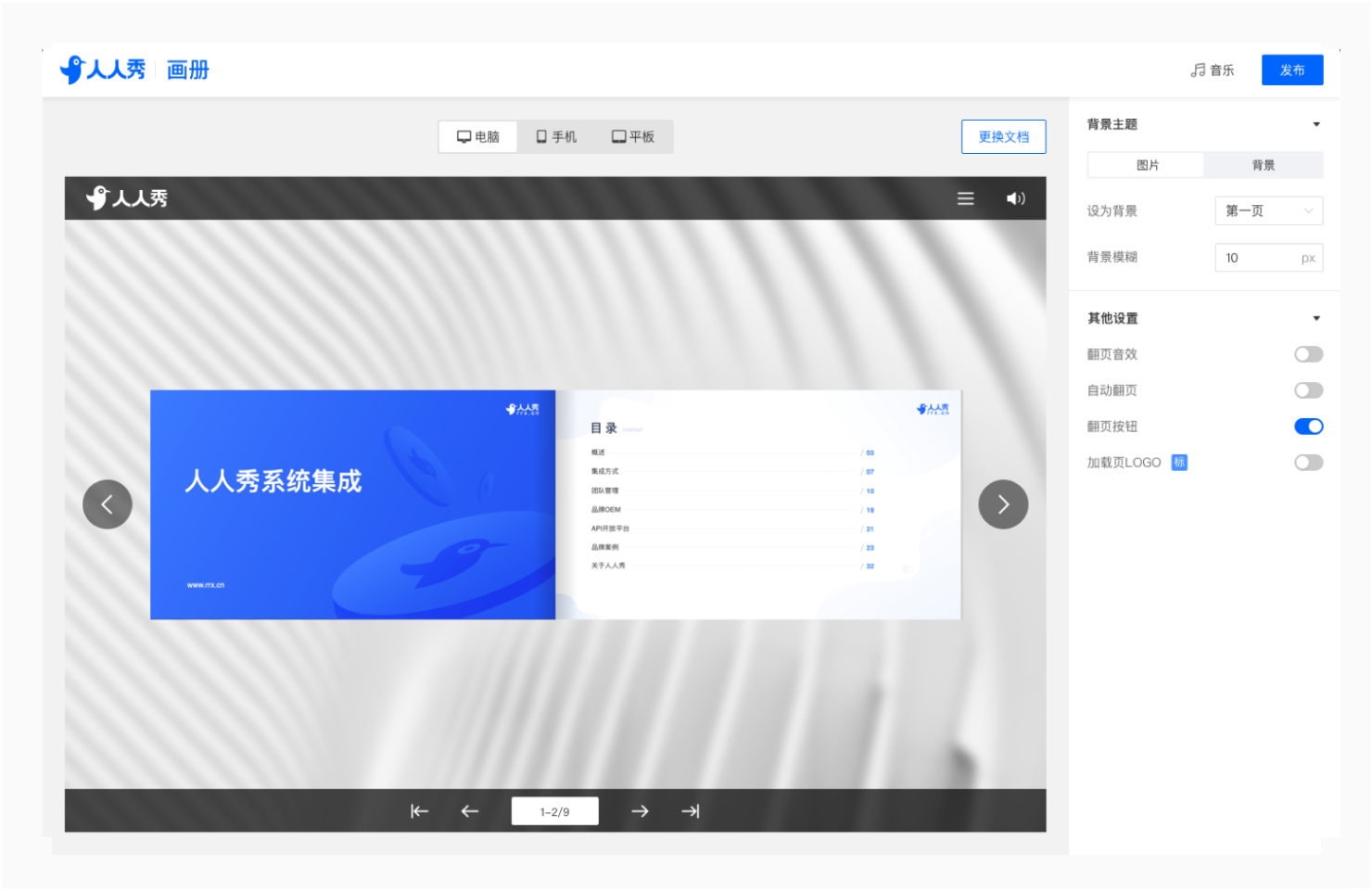Select the 图片 background tab

point(1147,165)
